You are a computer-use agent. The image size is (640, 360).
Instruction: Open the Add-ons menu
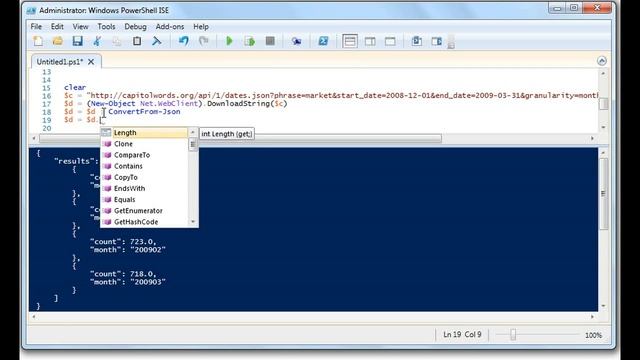pos(170,27)
